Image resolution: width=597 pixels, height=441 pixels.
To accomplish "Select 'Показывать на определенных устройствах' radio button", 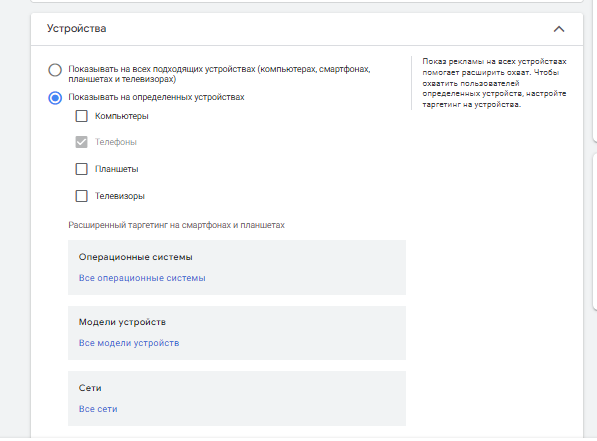I will coord(55,98).
